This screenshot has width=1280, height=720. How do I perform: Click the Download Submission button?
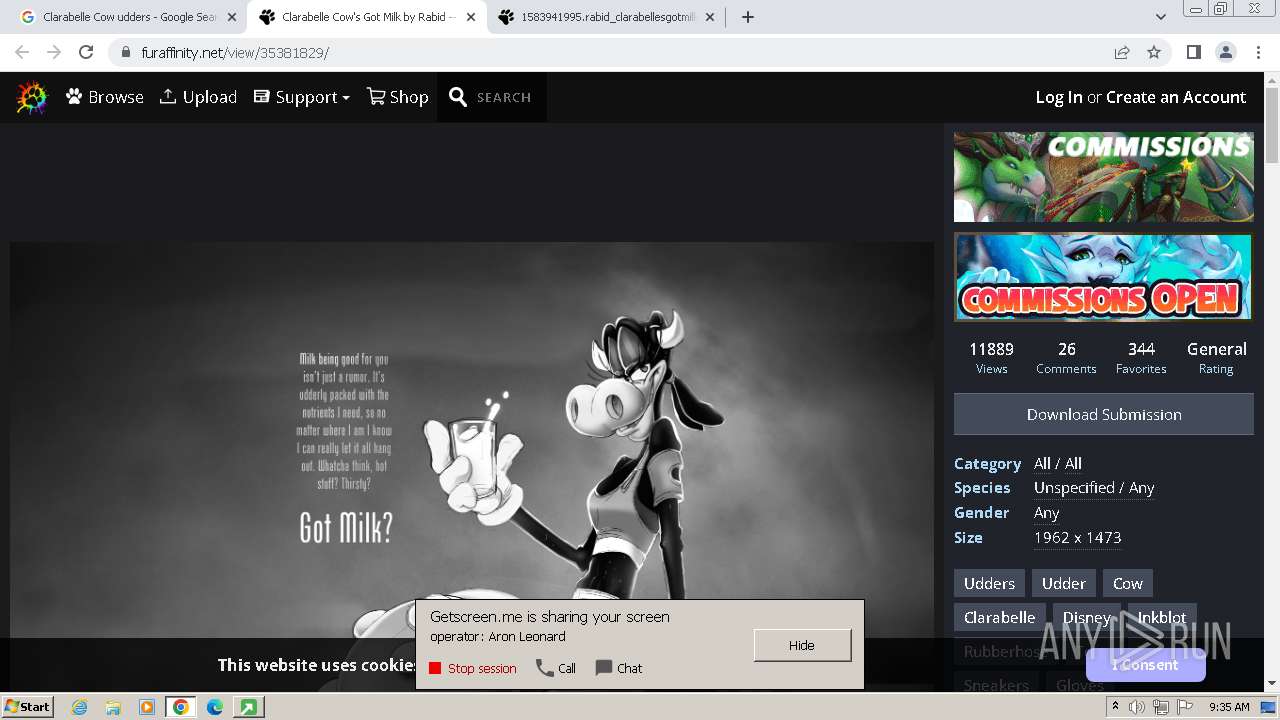pos(1104,414)
